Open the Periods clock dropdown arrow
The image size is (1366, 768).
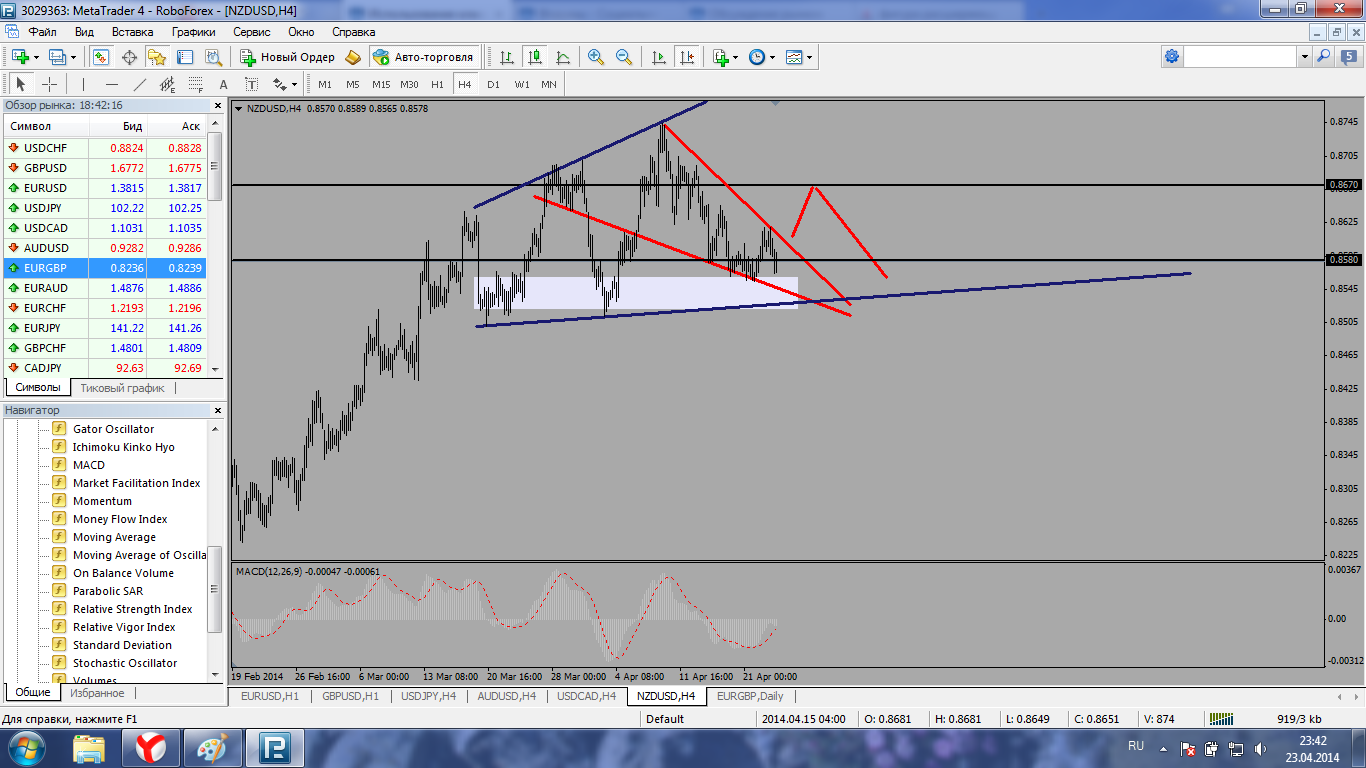[771, 57]
